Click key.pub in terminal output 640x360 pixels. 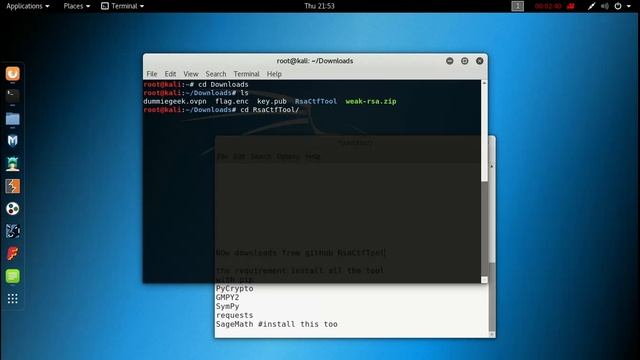pos(272,101)
